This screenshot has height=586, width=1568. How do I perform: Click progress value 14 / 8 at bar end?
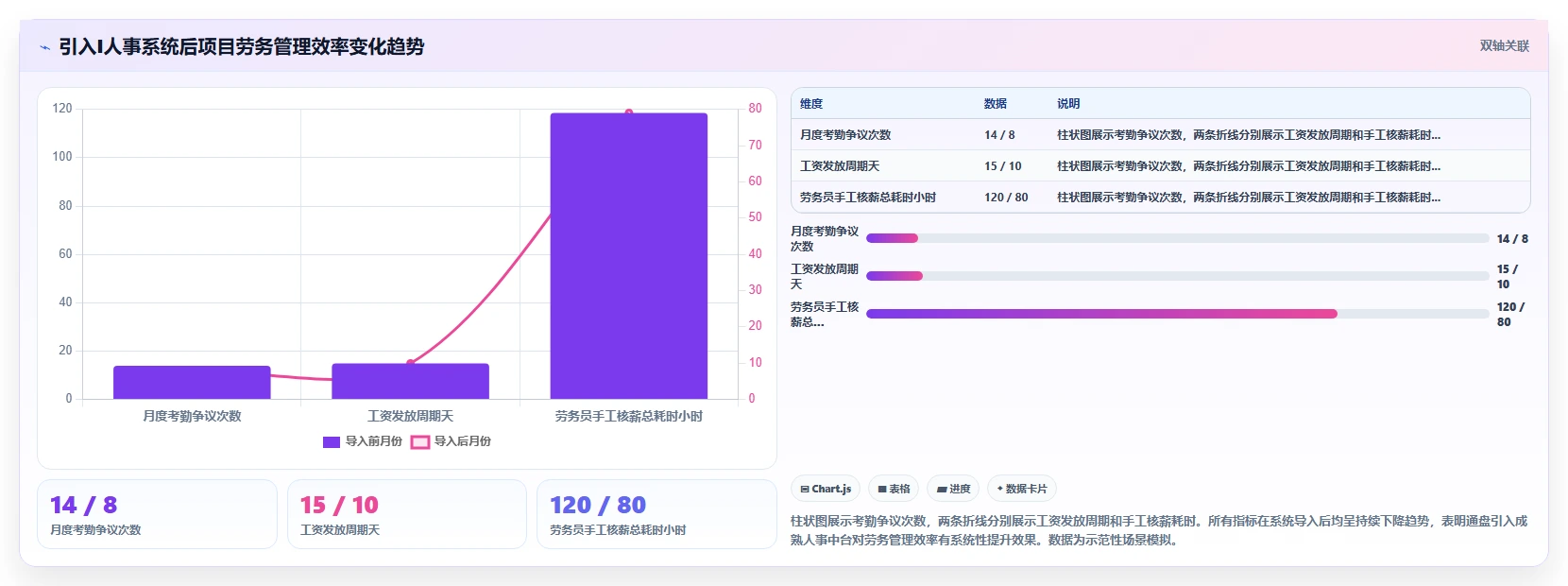[x=1512, y=239]
